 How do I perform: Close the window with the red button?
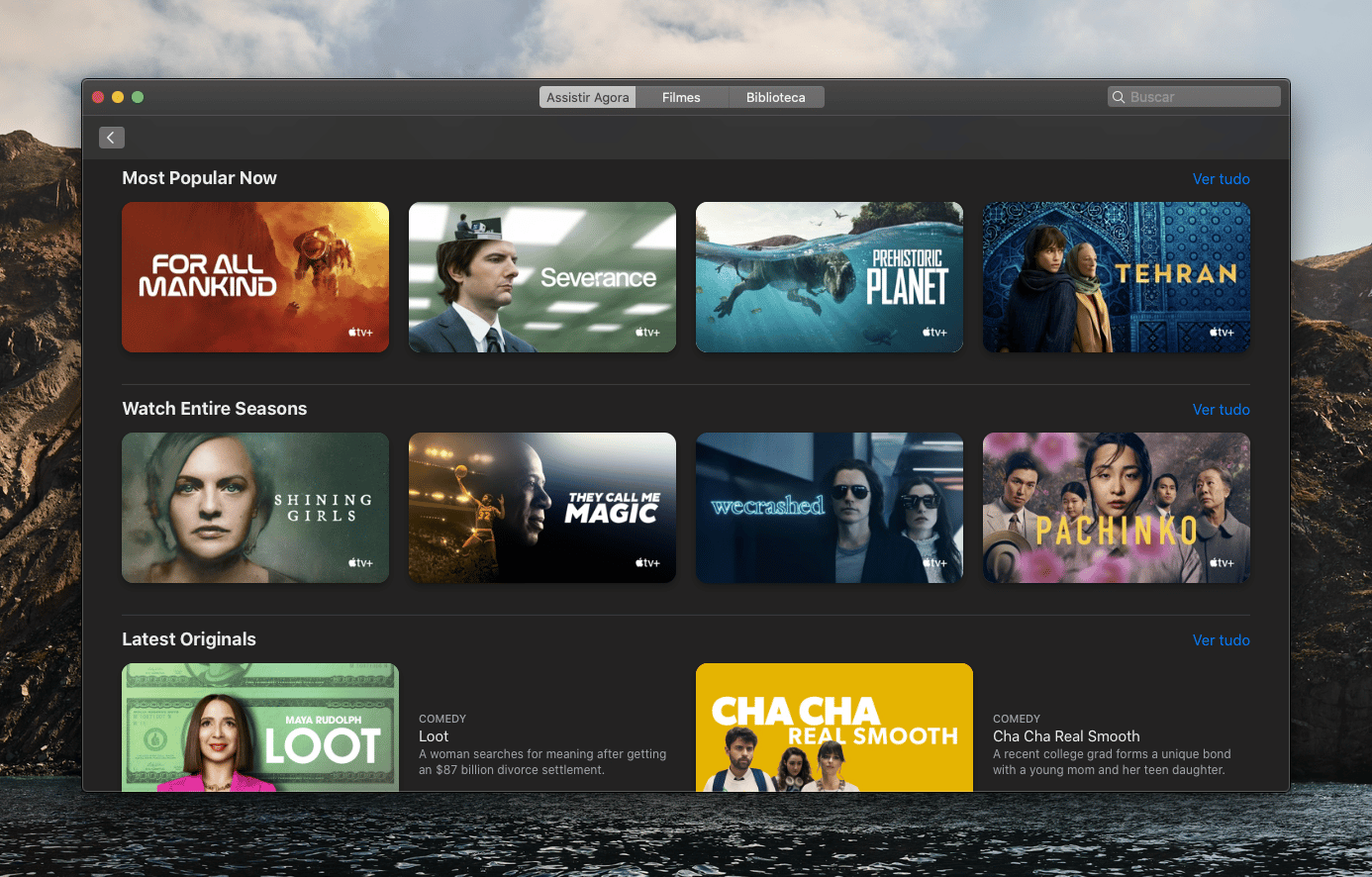(98, 97)
